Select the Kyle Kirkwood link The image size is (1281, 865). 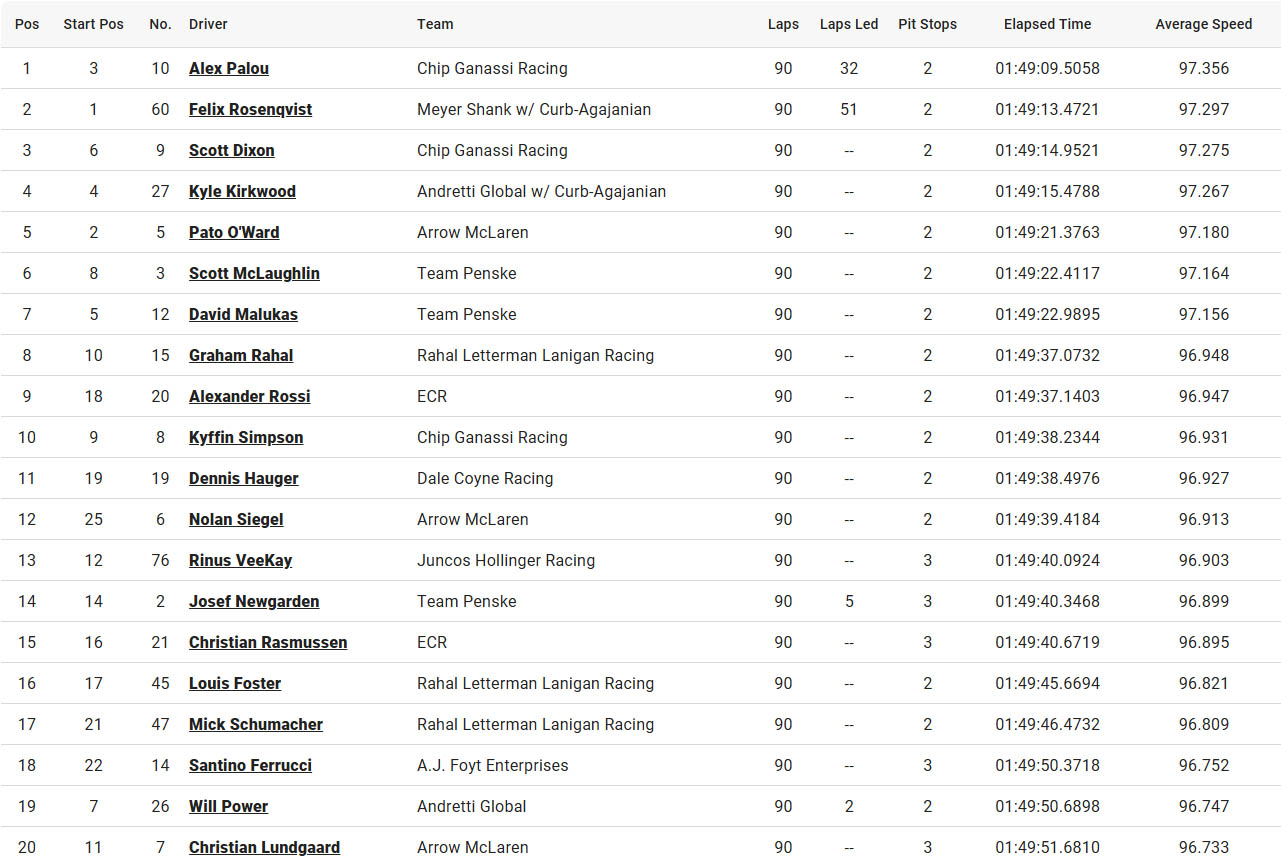click(242, 192)
